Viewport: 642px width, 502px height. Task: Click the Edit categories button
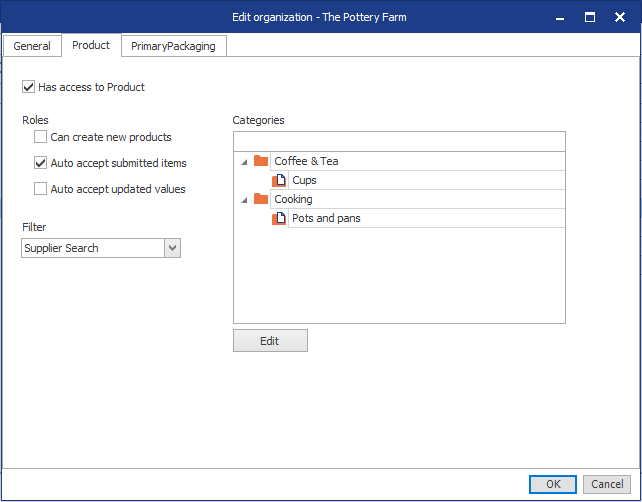270,341
